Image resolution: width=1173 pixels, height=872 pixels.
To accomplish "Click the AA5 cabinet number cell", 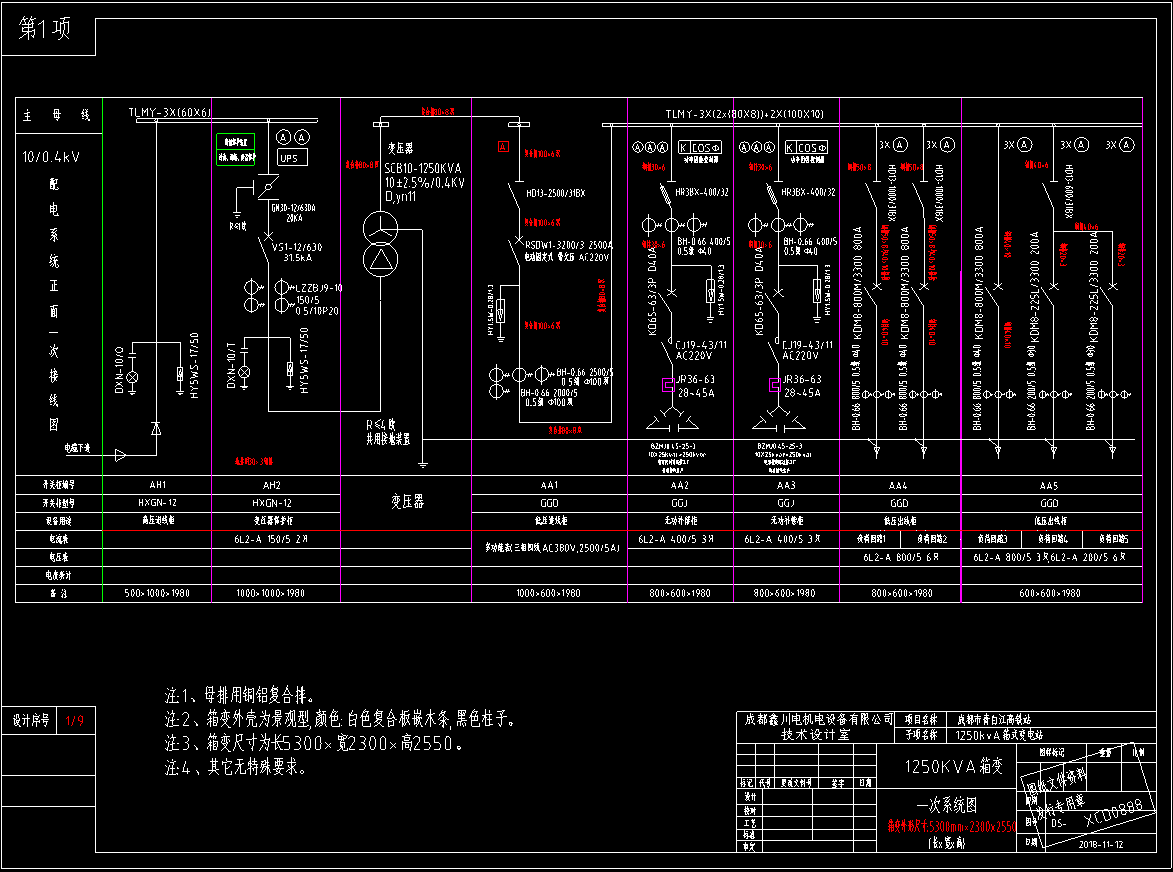I will [x=1049, y=484].
